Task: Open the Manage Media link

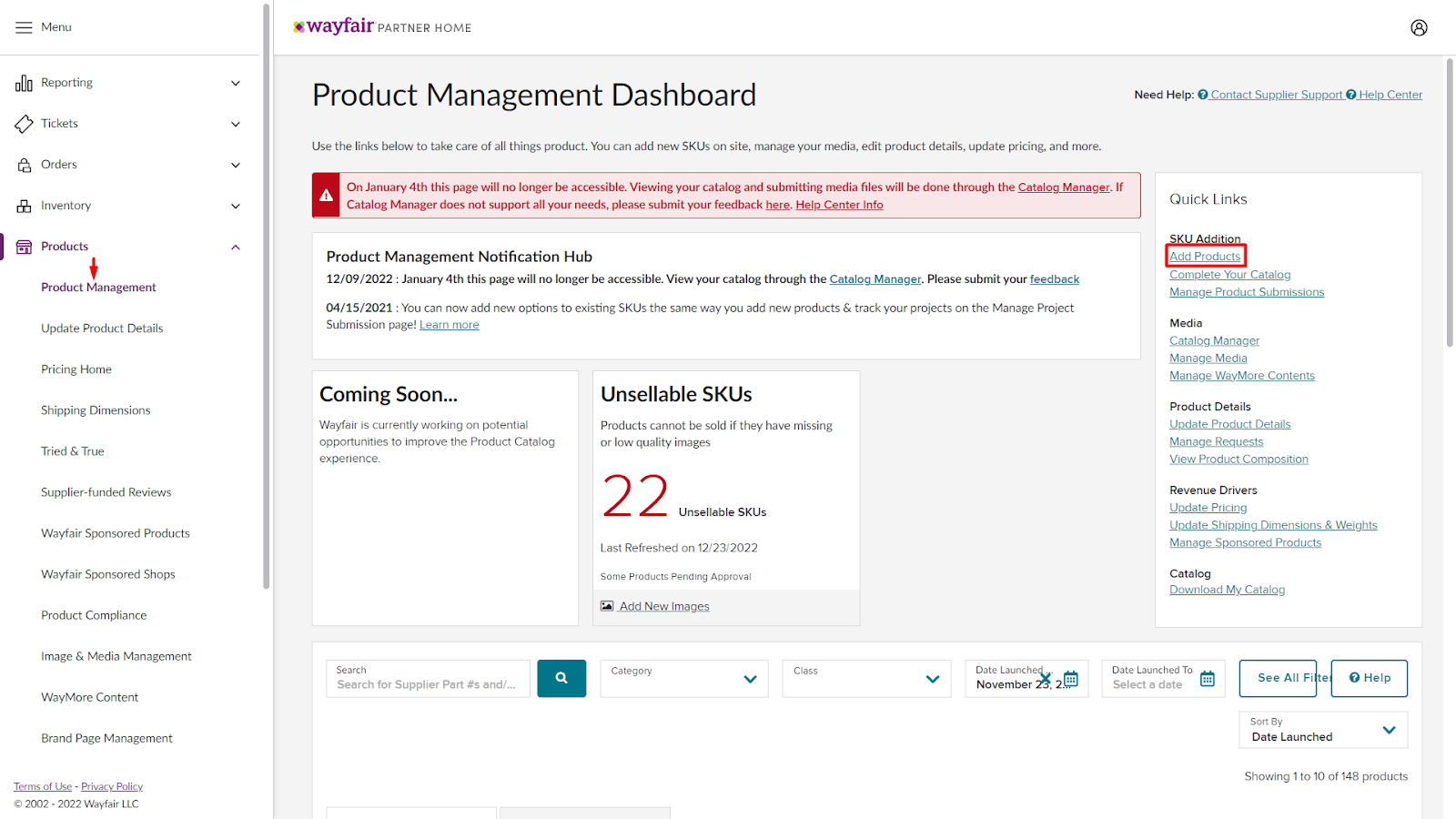Action: point(1208,359)
